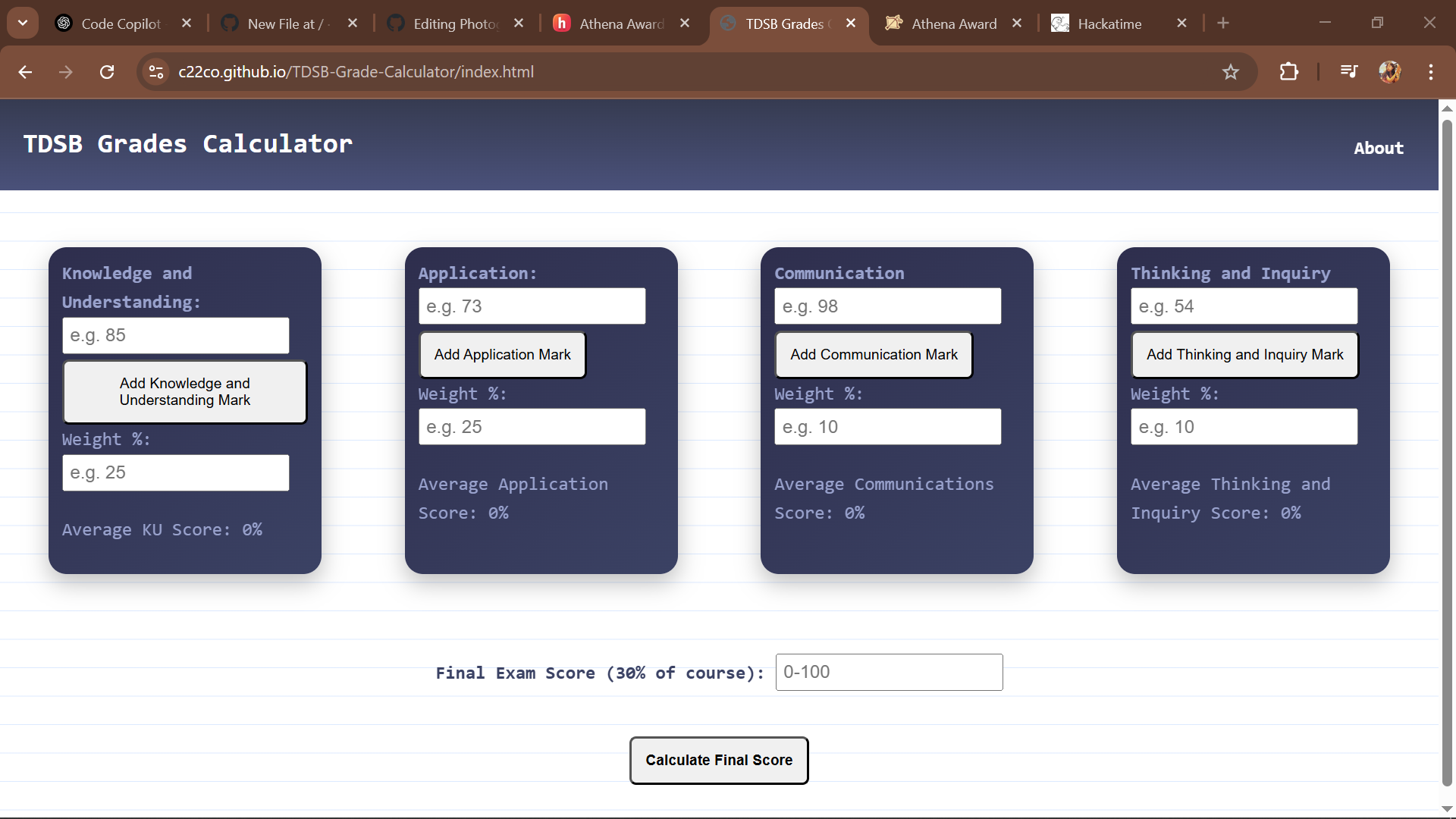Switch to the Code Copilot tab
Image resolution: width=1456 pixels, height=819 pixels.
pyautogui.click(x=121, y=24)
